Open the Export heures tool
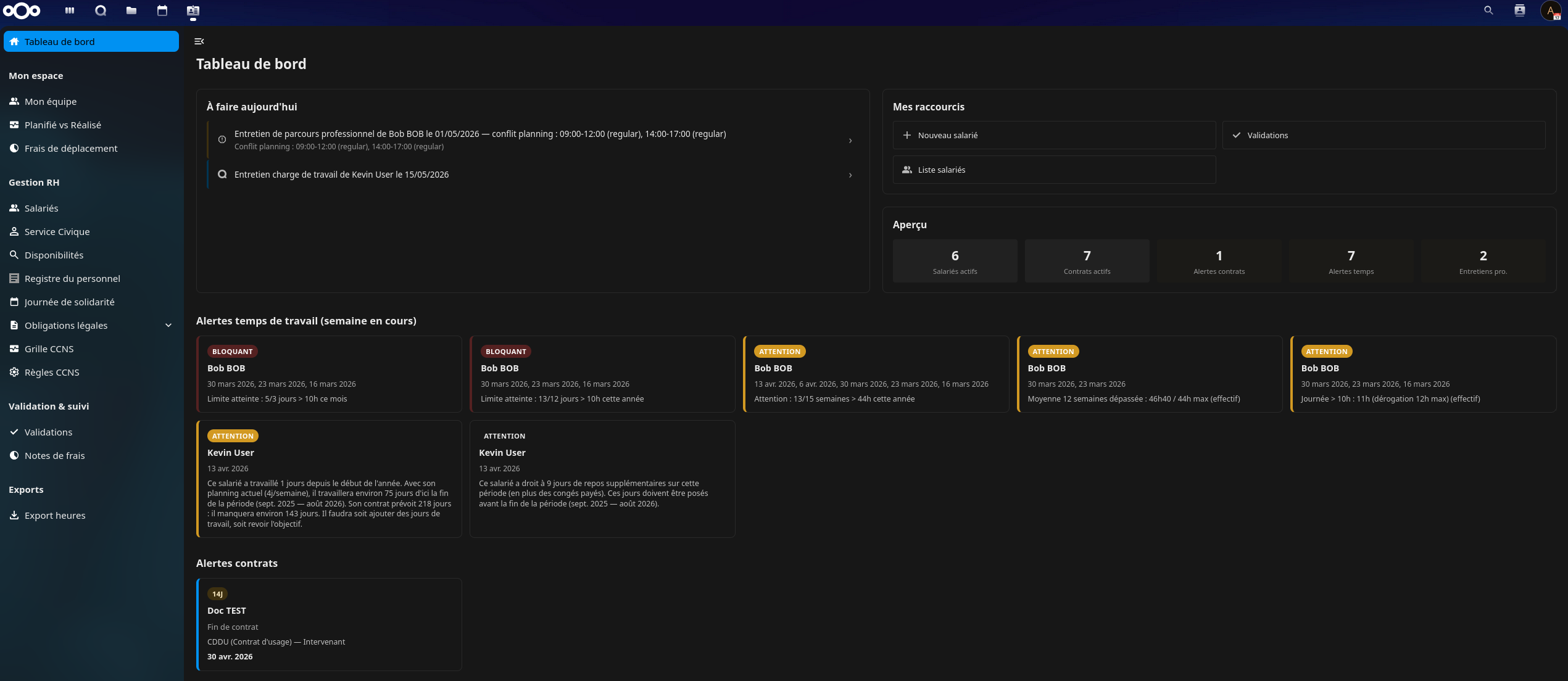 point(55,515)
